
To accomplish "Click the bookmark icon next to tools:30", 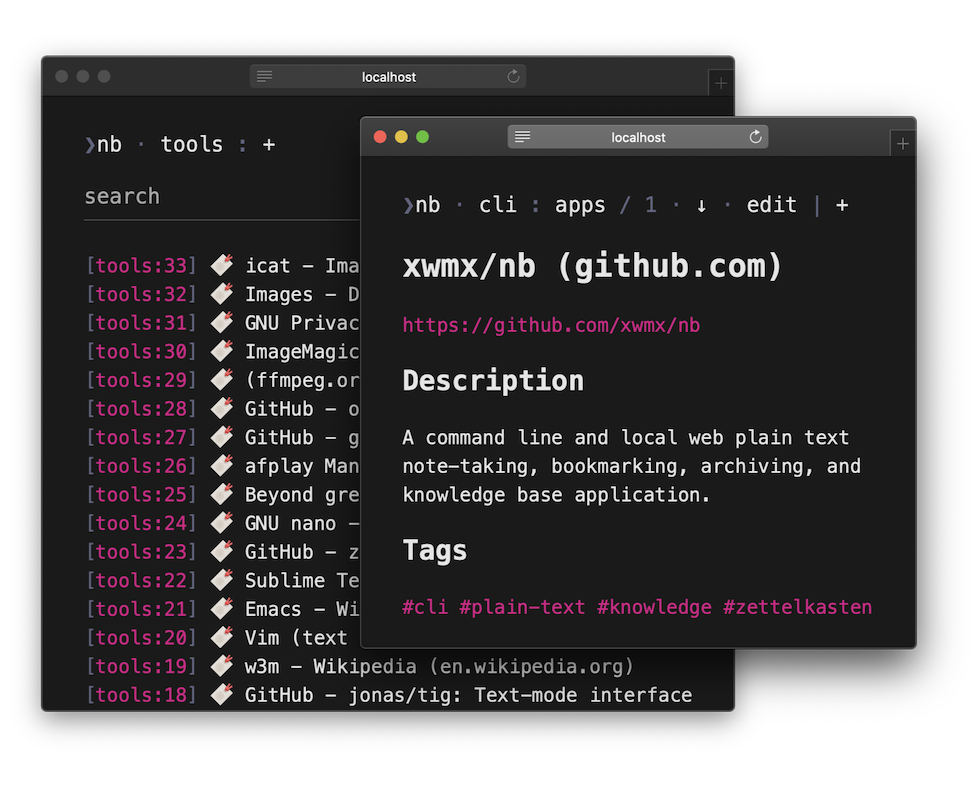I will point(222,351).
